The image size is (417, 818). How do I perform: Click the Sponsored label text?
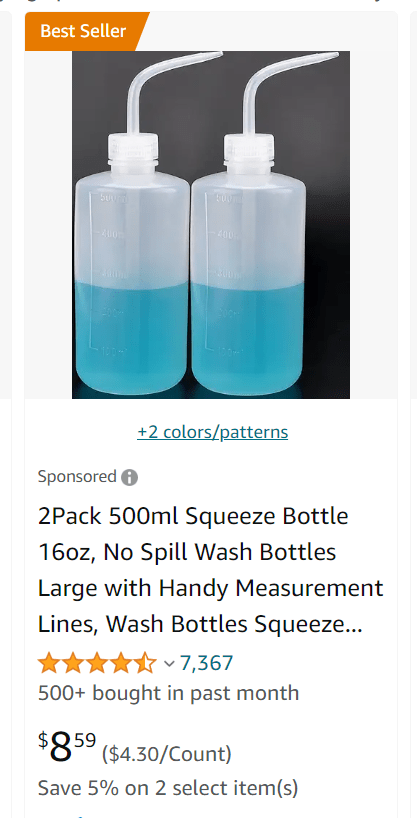coord(77,477)
